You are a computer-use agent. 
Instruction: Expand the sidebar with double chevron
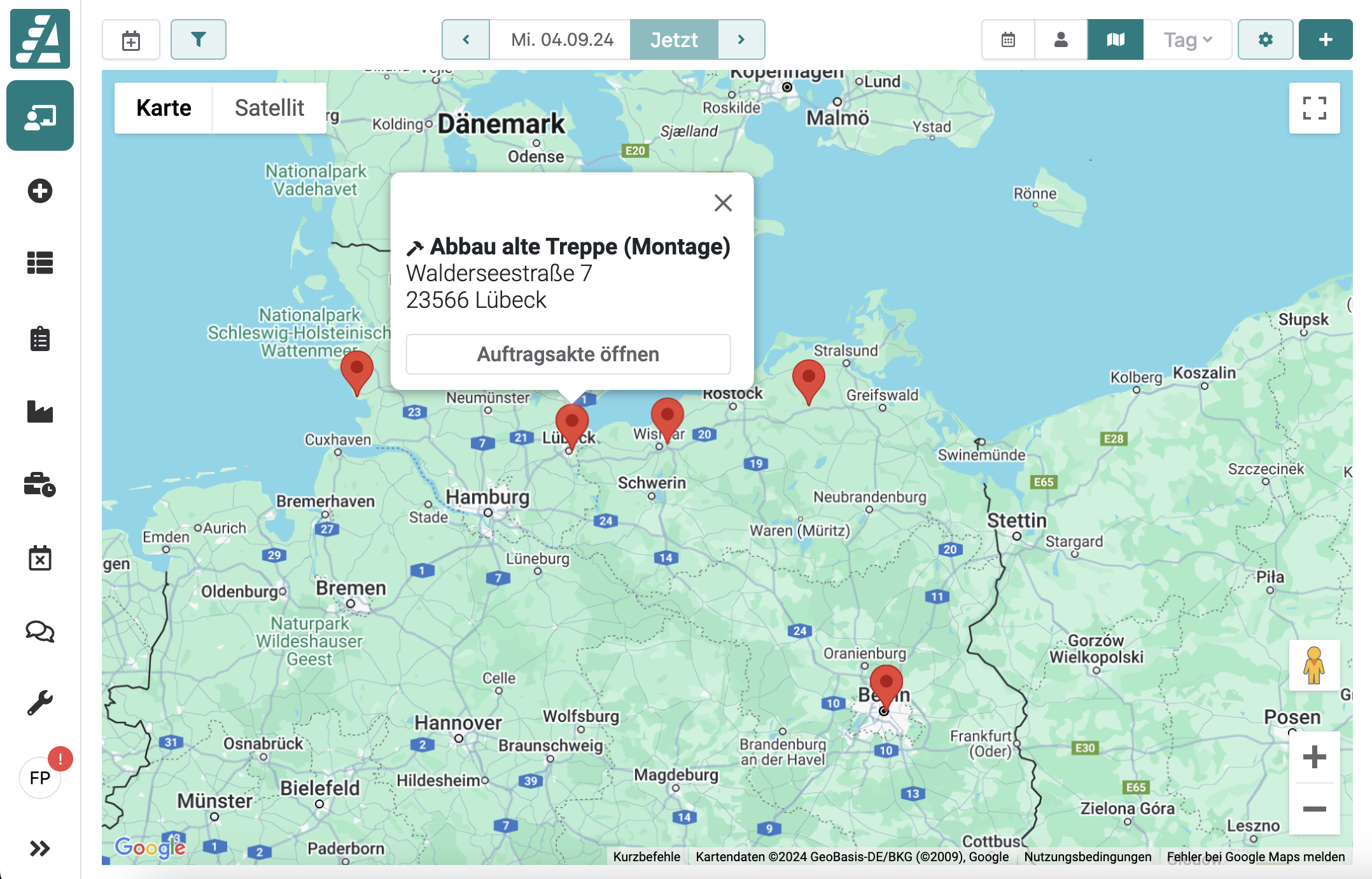40,848
